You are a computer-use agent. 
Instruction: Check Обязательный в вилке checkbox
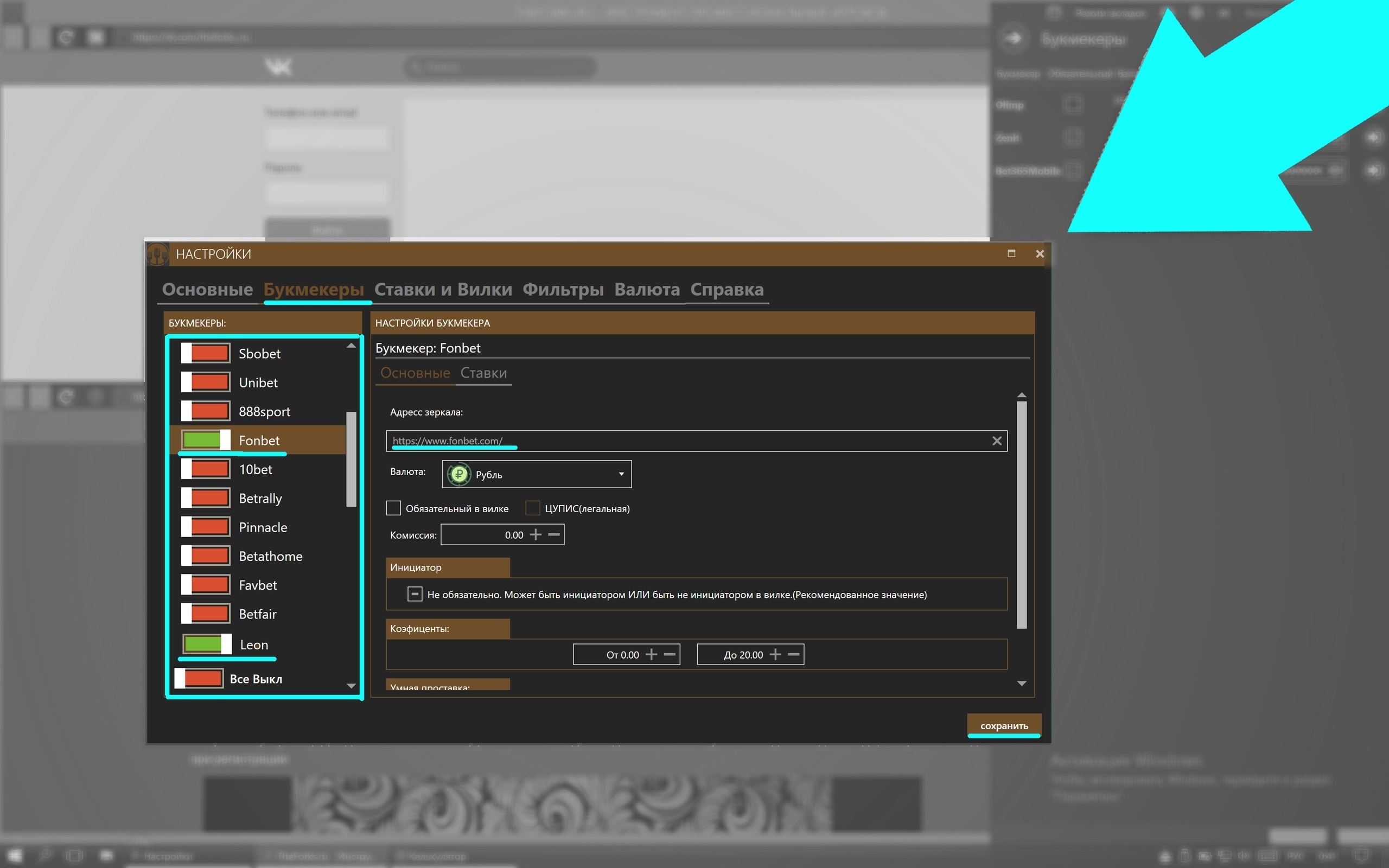click(x=393, y=508)
